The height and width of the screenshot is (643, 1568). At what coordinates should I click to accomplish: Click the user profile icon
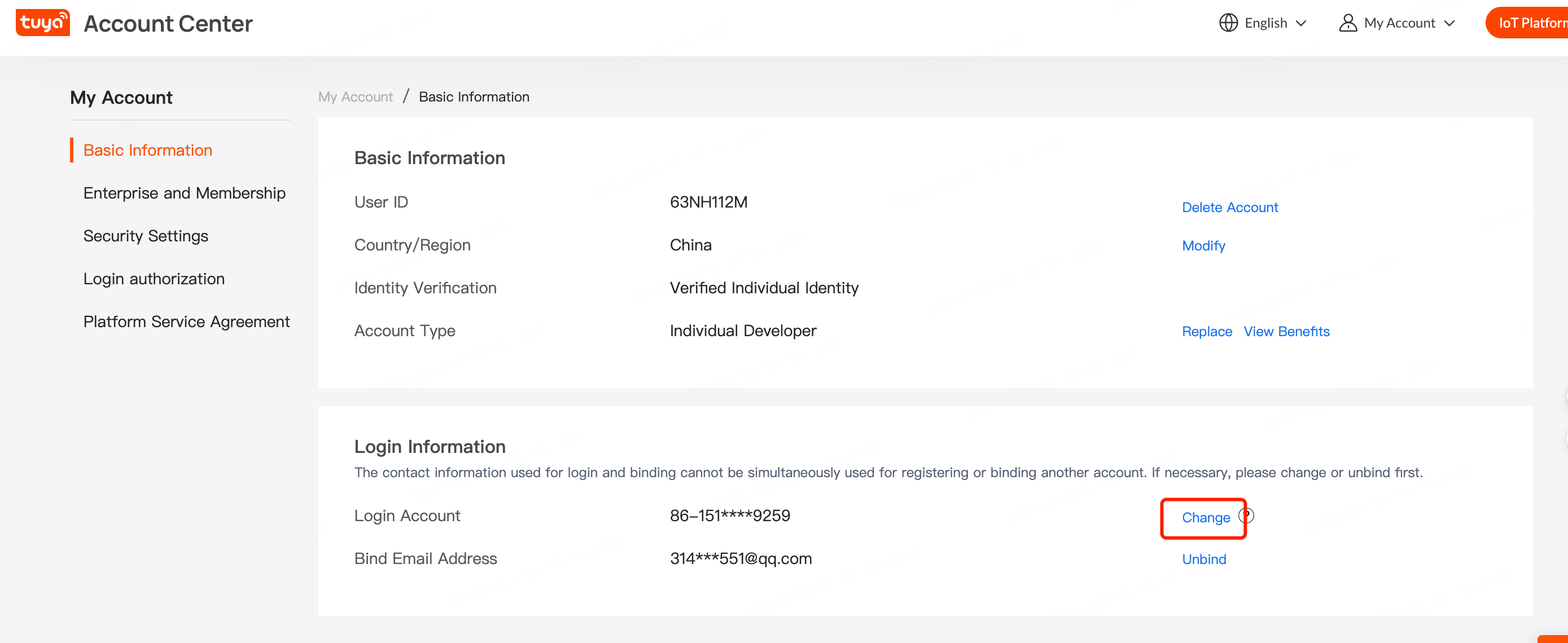pyautogui.click(x=1348, y=23)
